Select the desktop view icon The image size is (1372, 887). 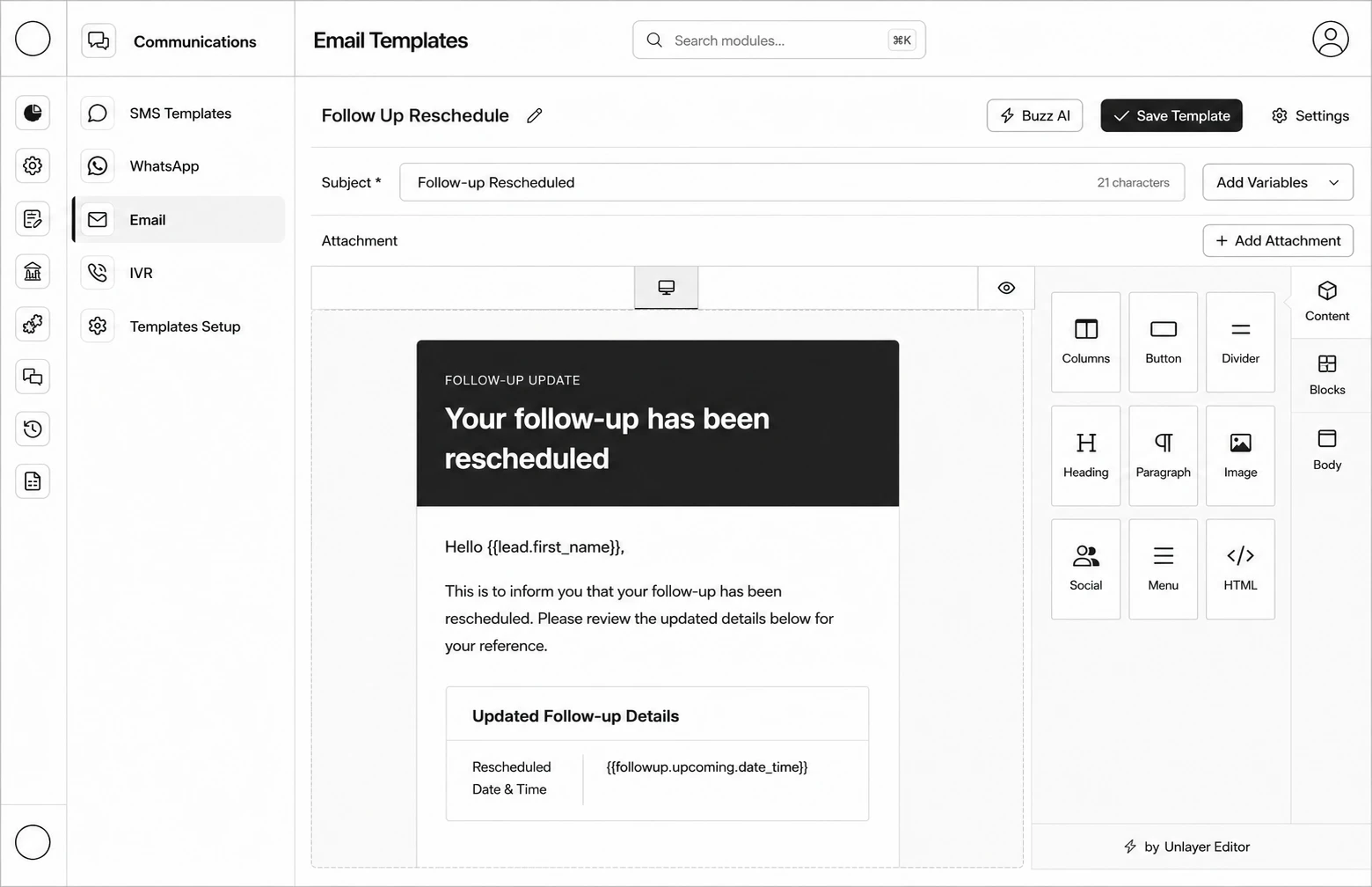[667, 288]
